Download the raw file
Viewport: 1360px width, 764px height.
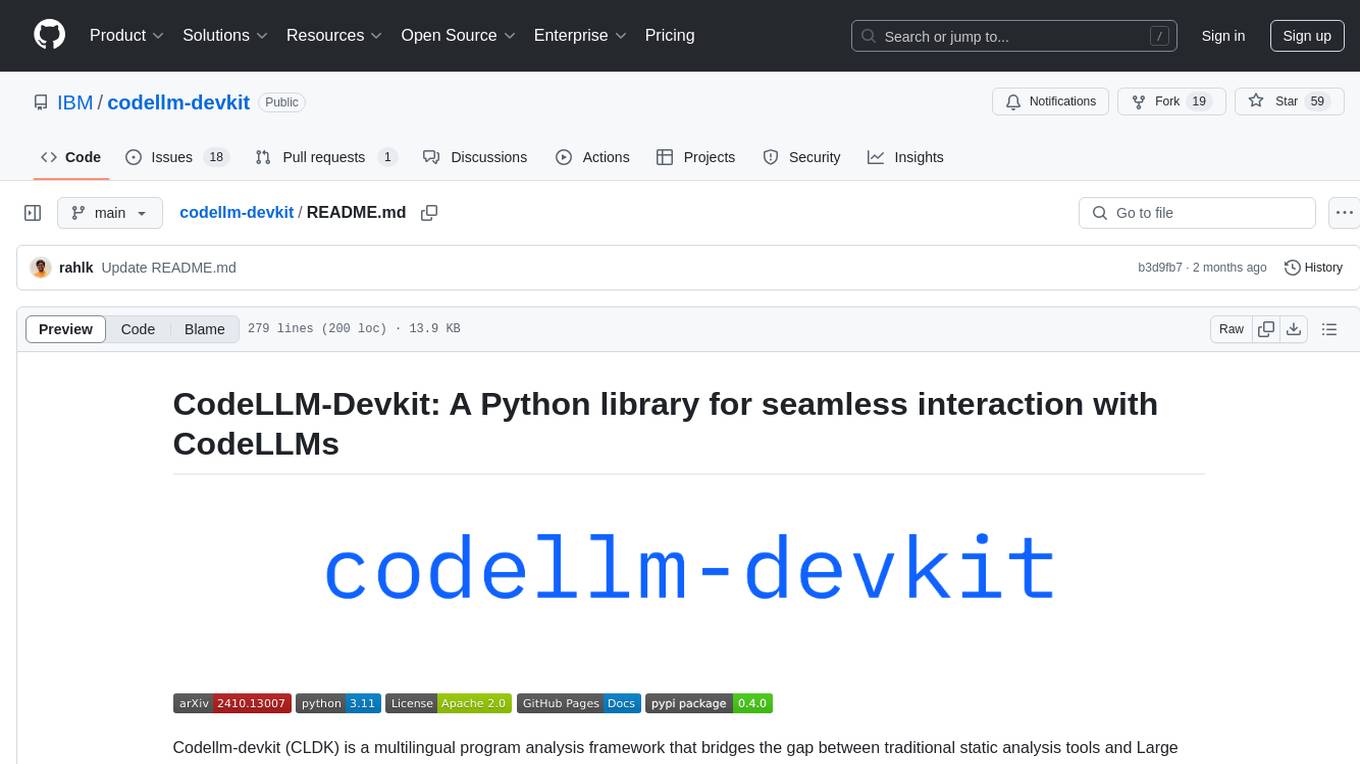[1294, 329]
